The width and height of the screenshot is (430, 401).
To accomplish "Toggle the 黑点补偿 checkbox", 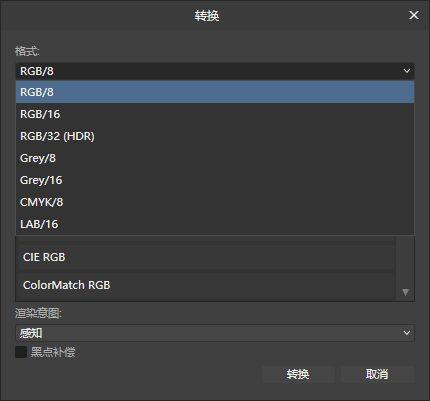I will point(21,352).
